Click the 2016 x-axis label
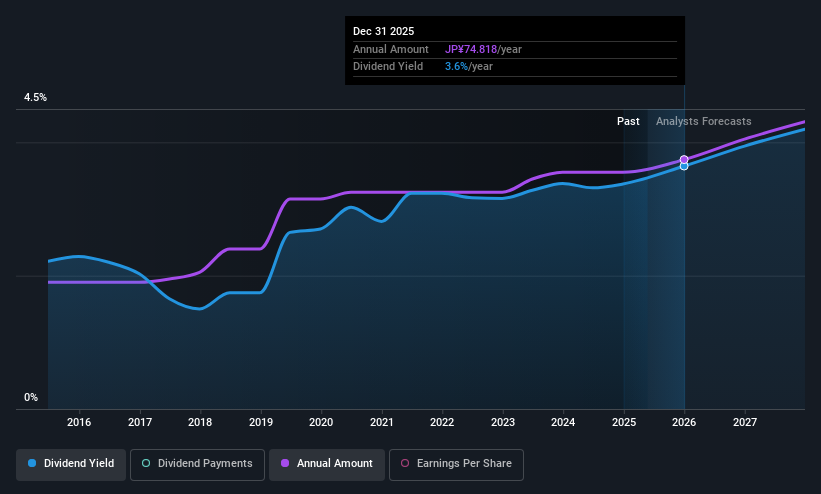The image size is (821, 494). click(x=79, y=422)
